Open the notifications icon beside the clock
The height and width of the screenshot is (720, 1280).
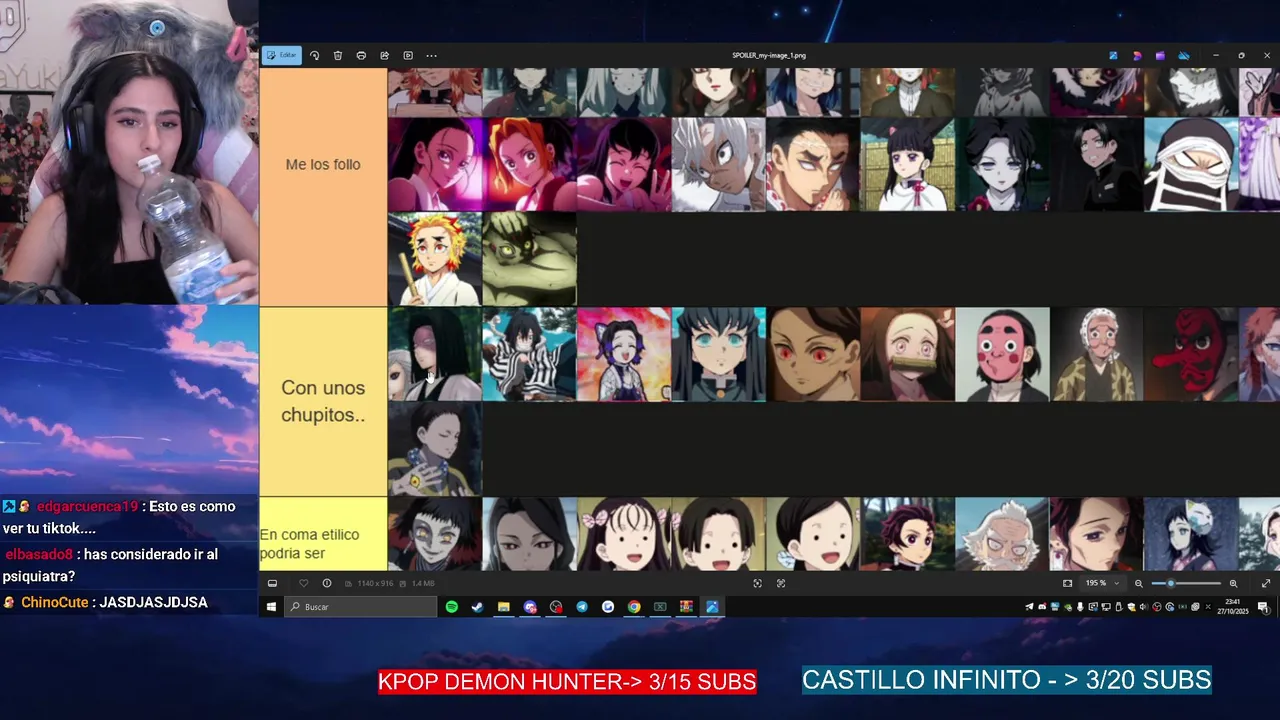pyautogui.click(x=1264, y=607)
